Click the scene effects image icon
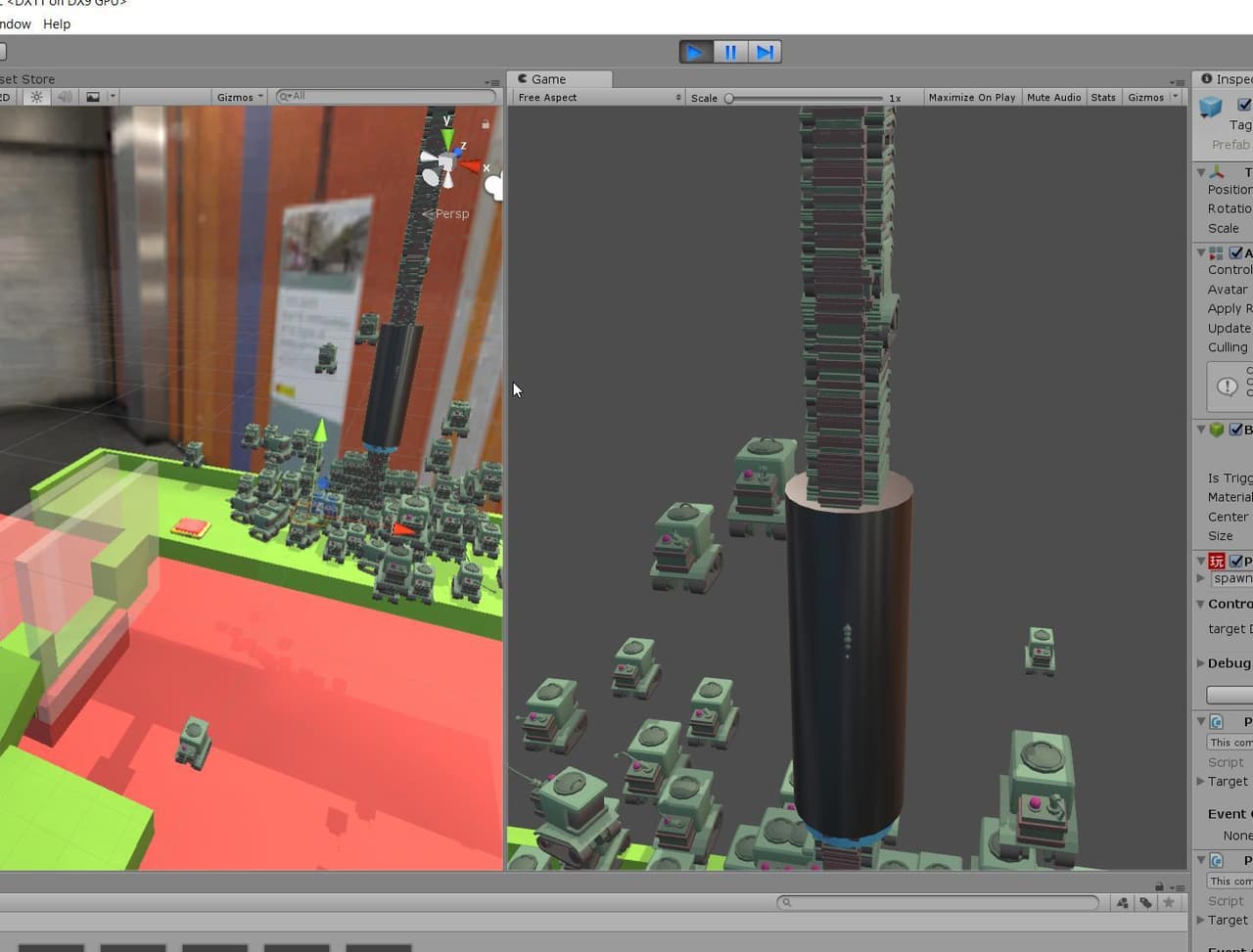 [93, 97]
